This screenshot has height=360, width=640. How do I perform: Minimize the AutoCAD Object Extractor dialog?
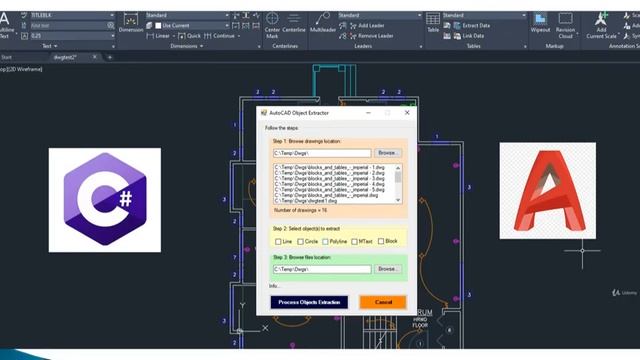tap(368, 113)
